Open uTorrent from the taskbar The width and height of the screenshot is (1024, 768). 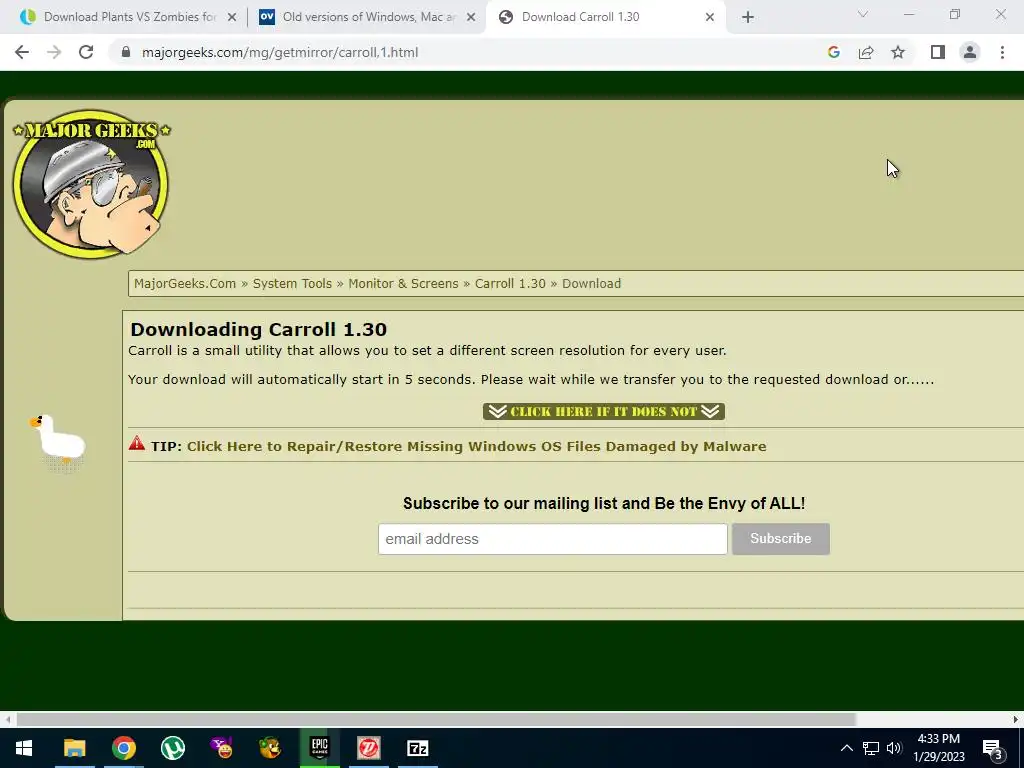173,748
